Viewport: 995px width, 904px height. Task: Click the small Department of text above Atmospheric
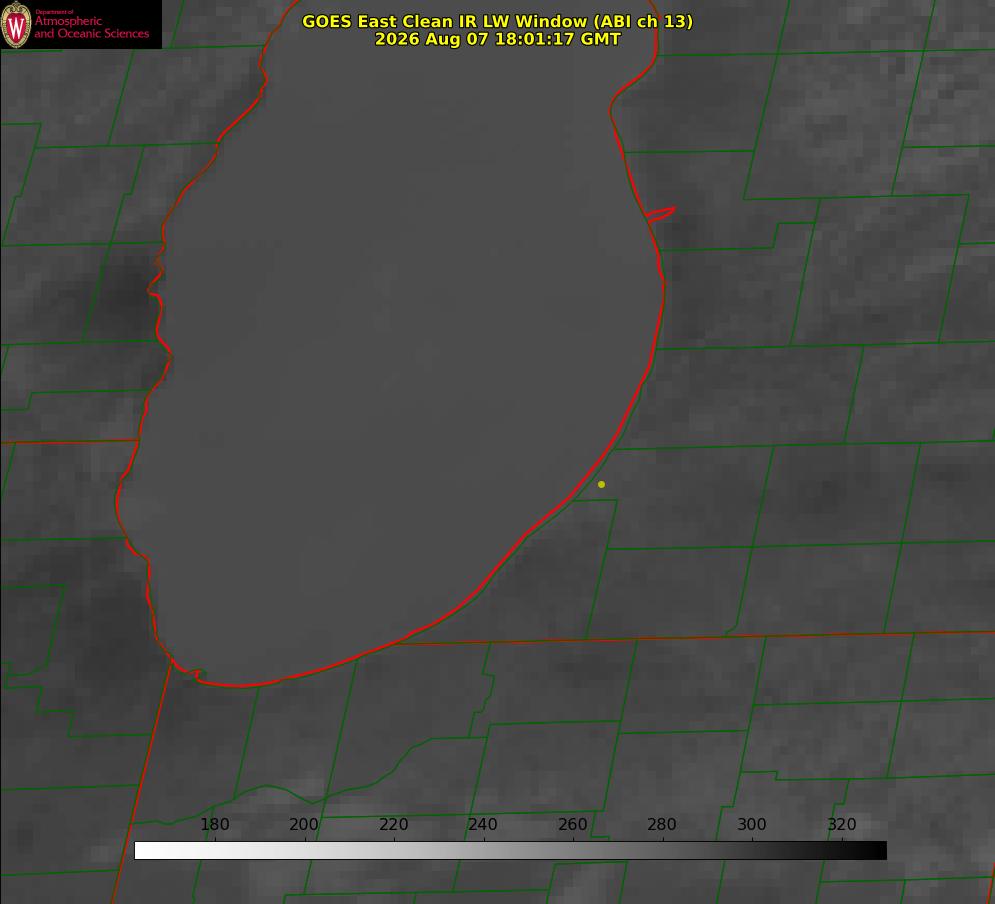54,12
